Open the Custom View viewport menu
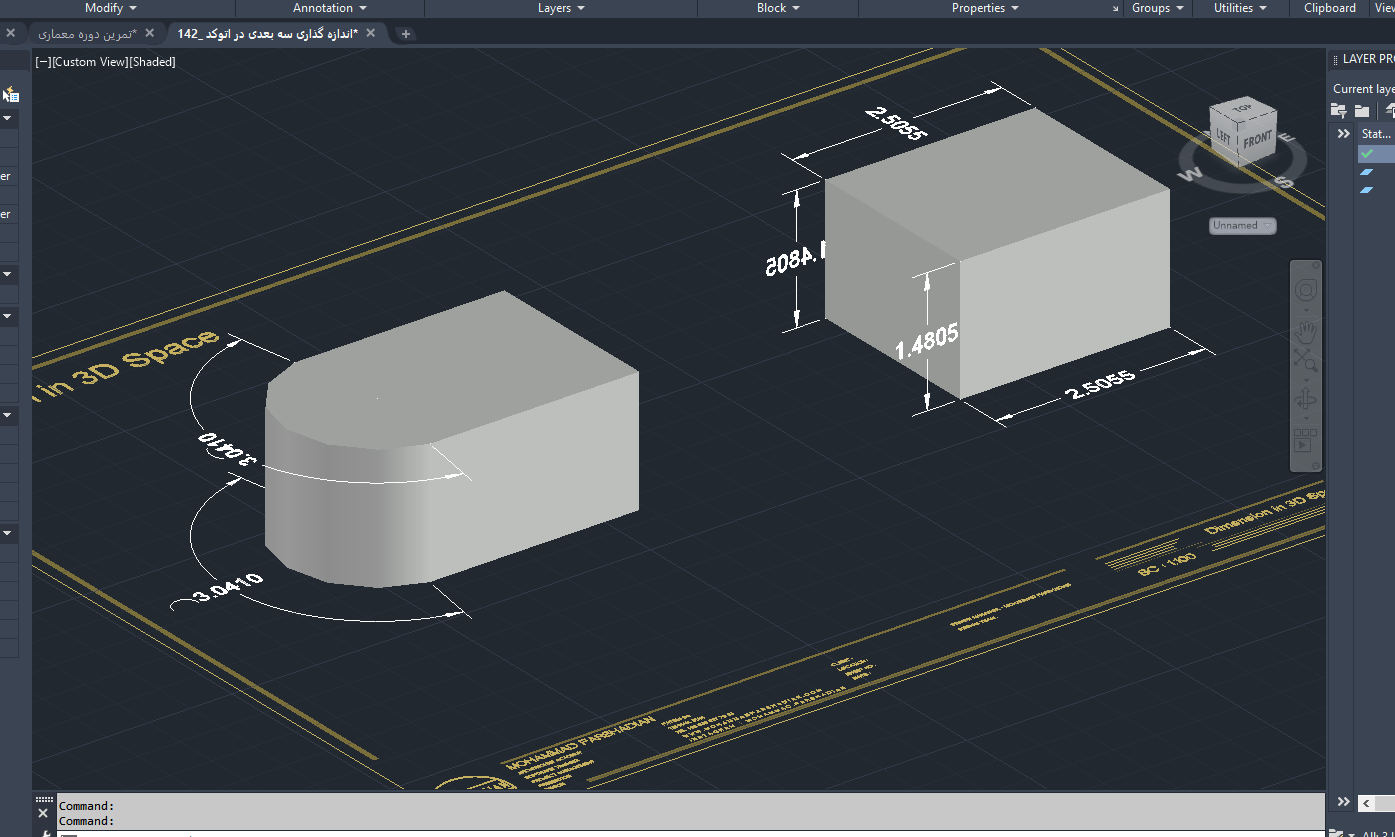This screenshot has height=837, width=1395. (x=90, y=62)
